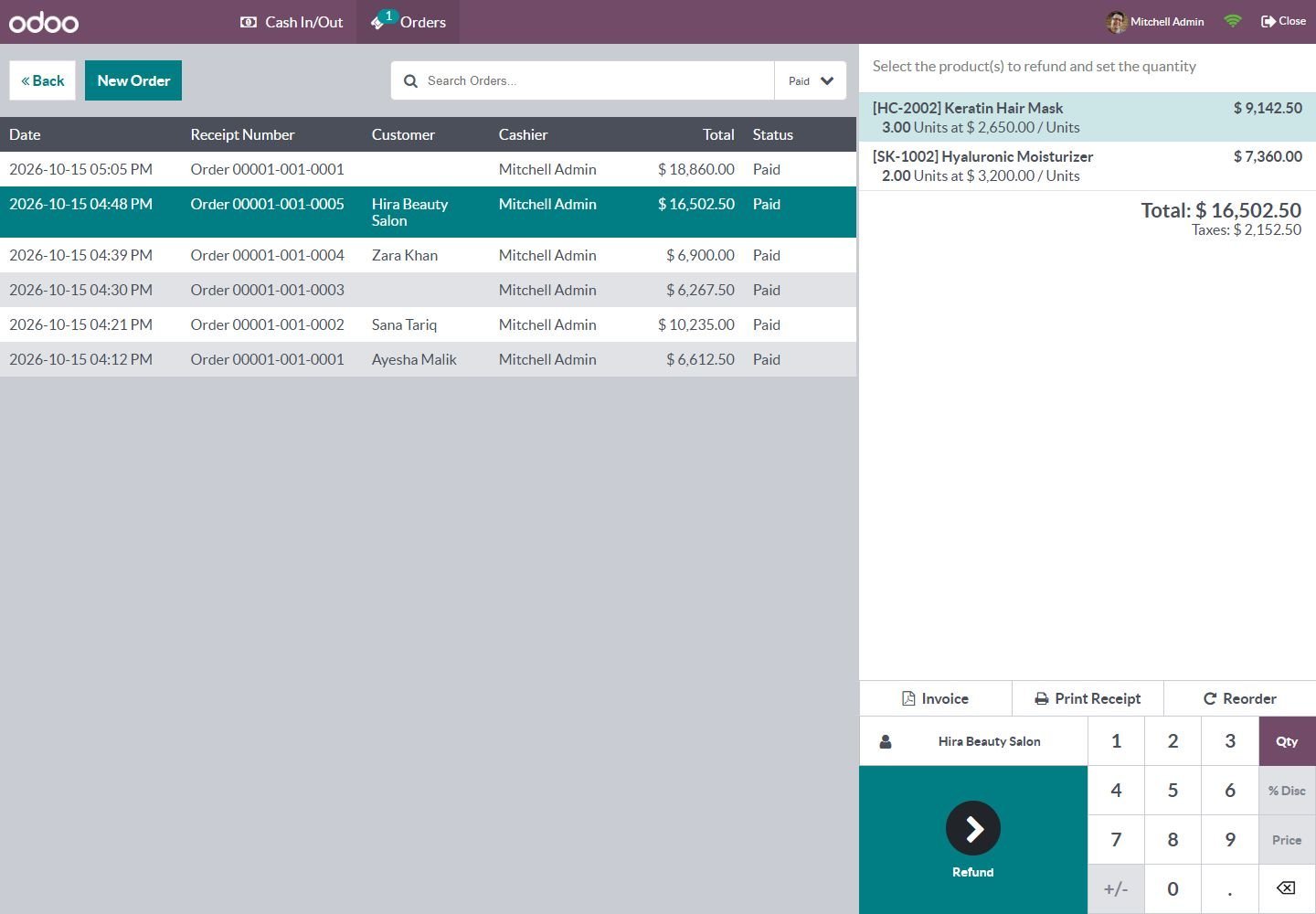This screenshot has width=1316, height=914.
Task: Tap numpad key 6
Action: (1230, 791)
